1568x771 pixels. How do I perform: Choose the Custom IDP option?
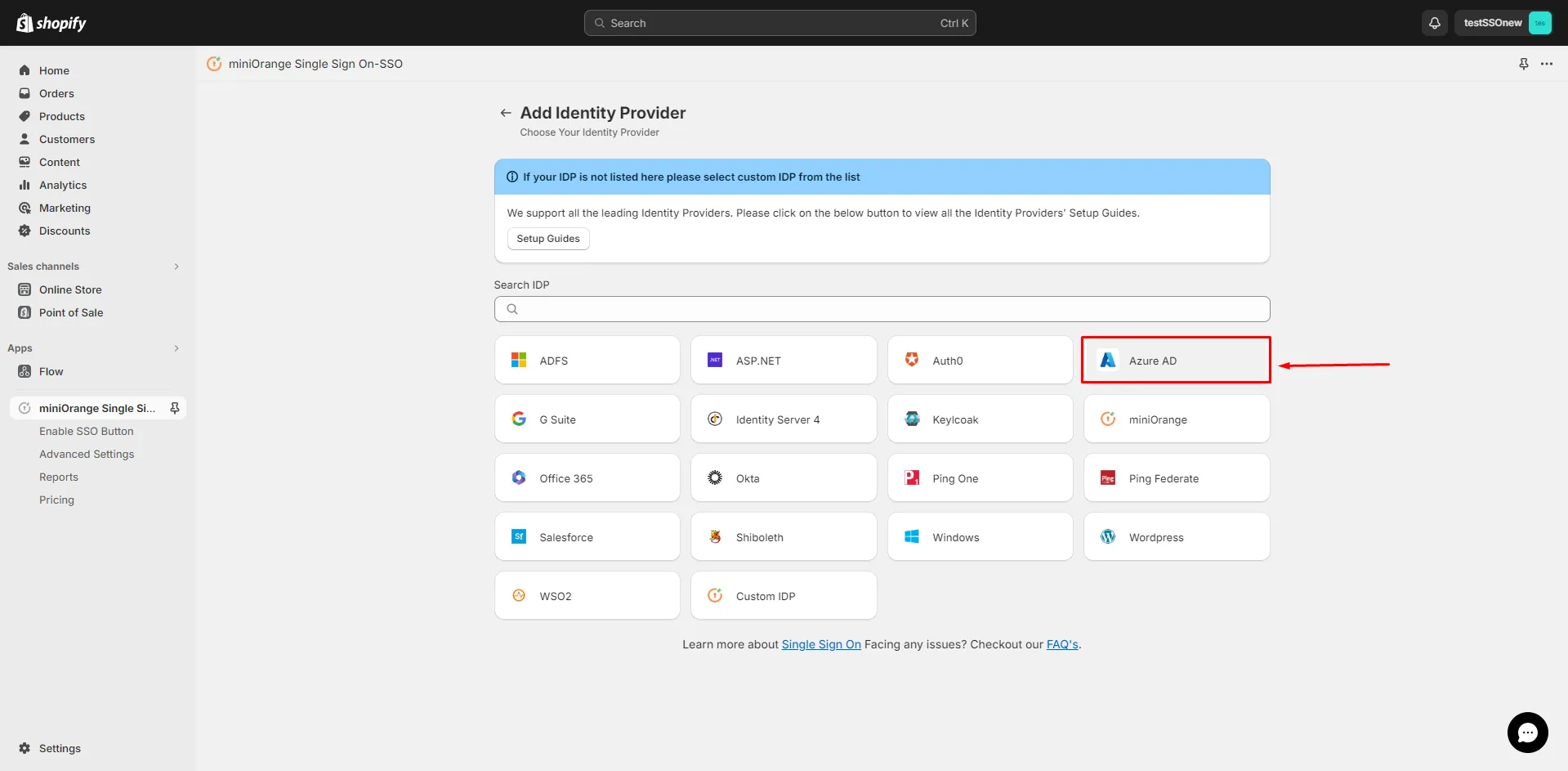tap(784, 596)
